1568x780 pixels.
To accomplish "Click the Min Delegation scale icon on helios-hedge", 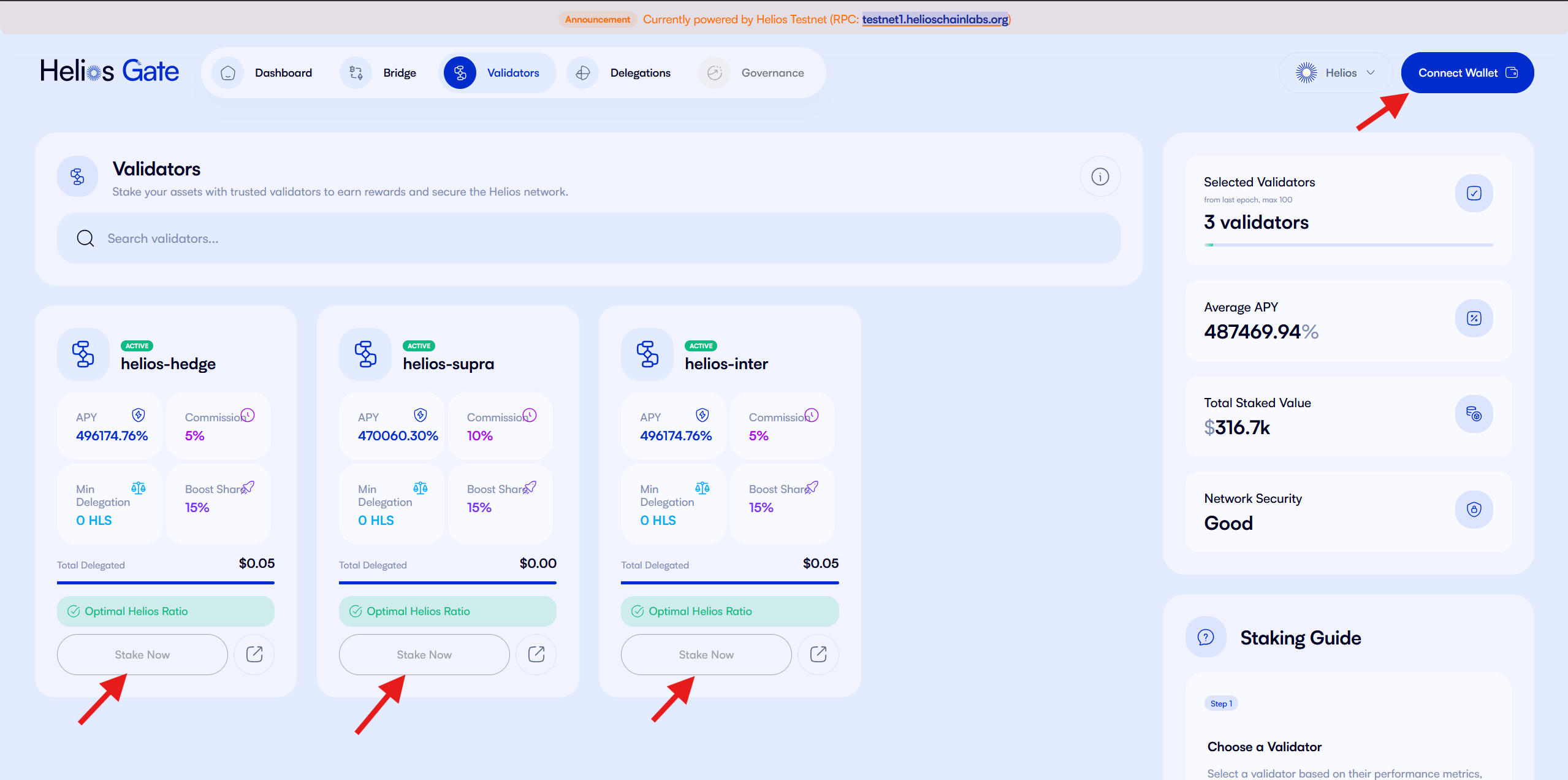I will pos(139,488).
